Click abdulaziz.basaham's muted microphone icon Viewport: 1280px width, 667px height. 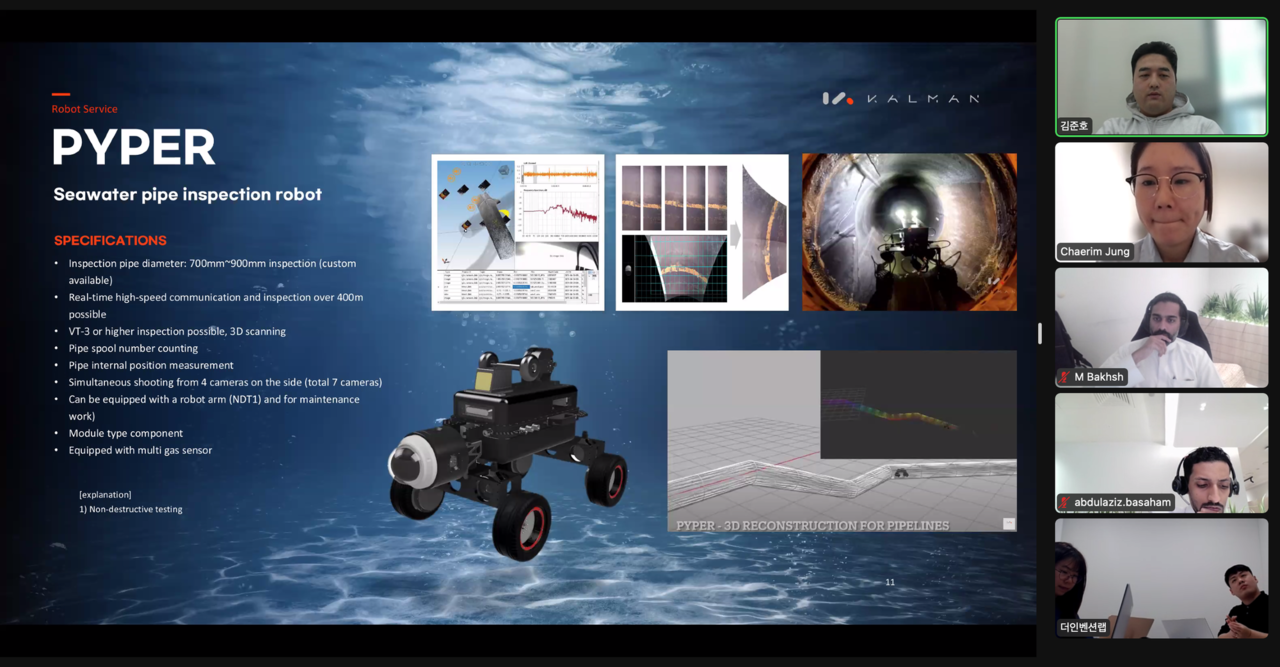pyautogui.click(x=1066, y=502)
